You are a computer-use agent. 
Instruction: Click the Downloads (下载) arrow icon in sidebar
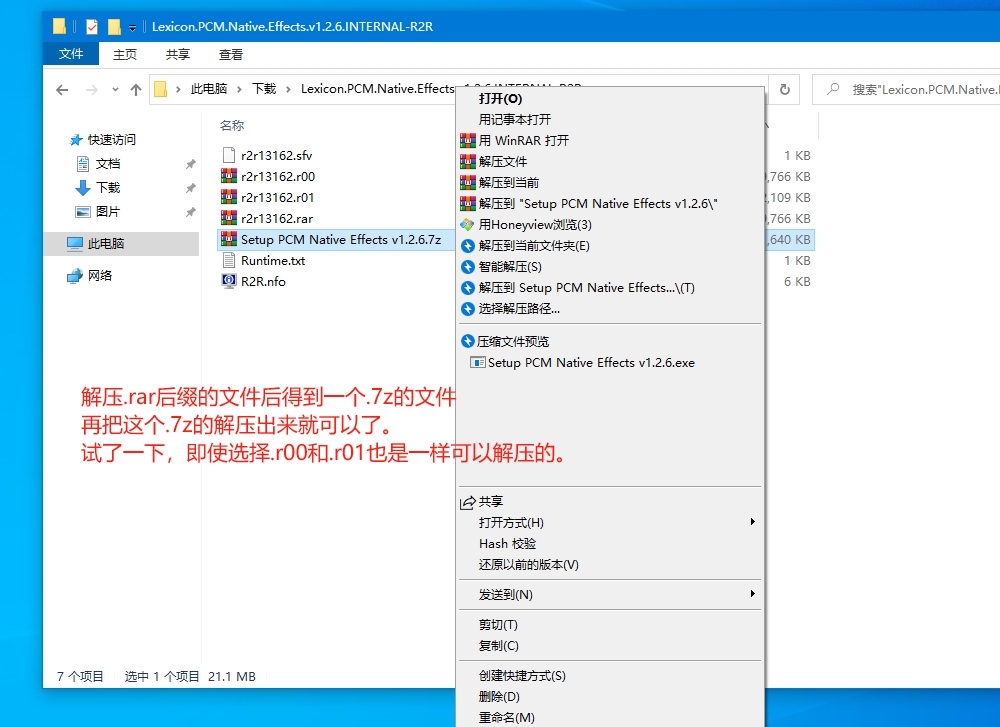pos(83,187)
